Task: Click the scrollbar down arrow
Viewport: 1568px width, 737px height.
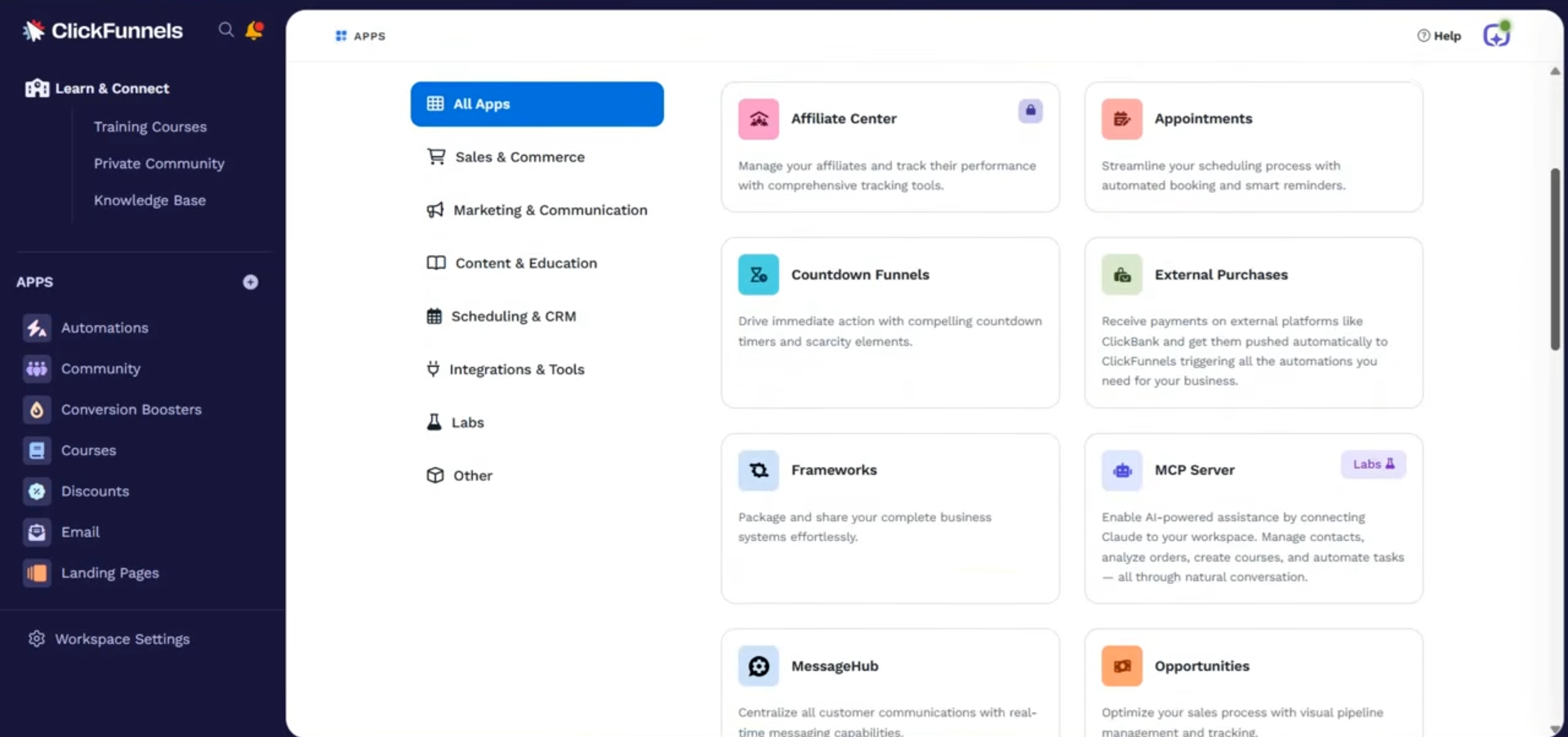Action: 1555,730
